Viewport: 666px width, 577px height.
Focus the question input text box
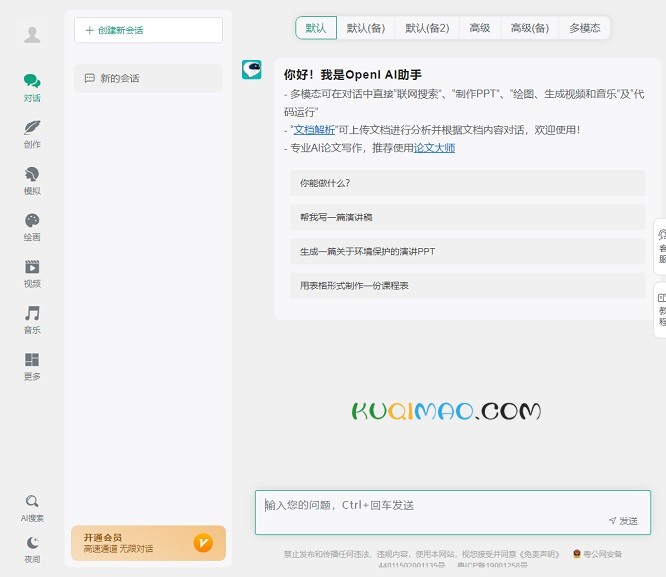pos(453,512)
